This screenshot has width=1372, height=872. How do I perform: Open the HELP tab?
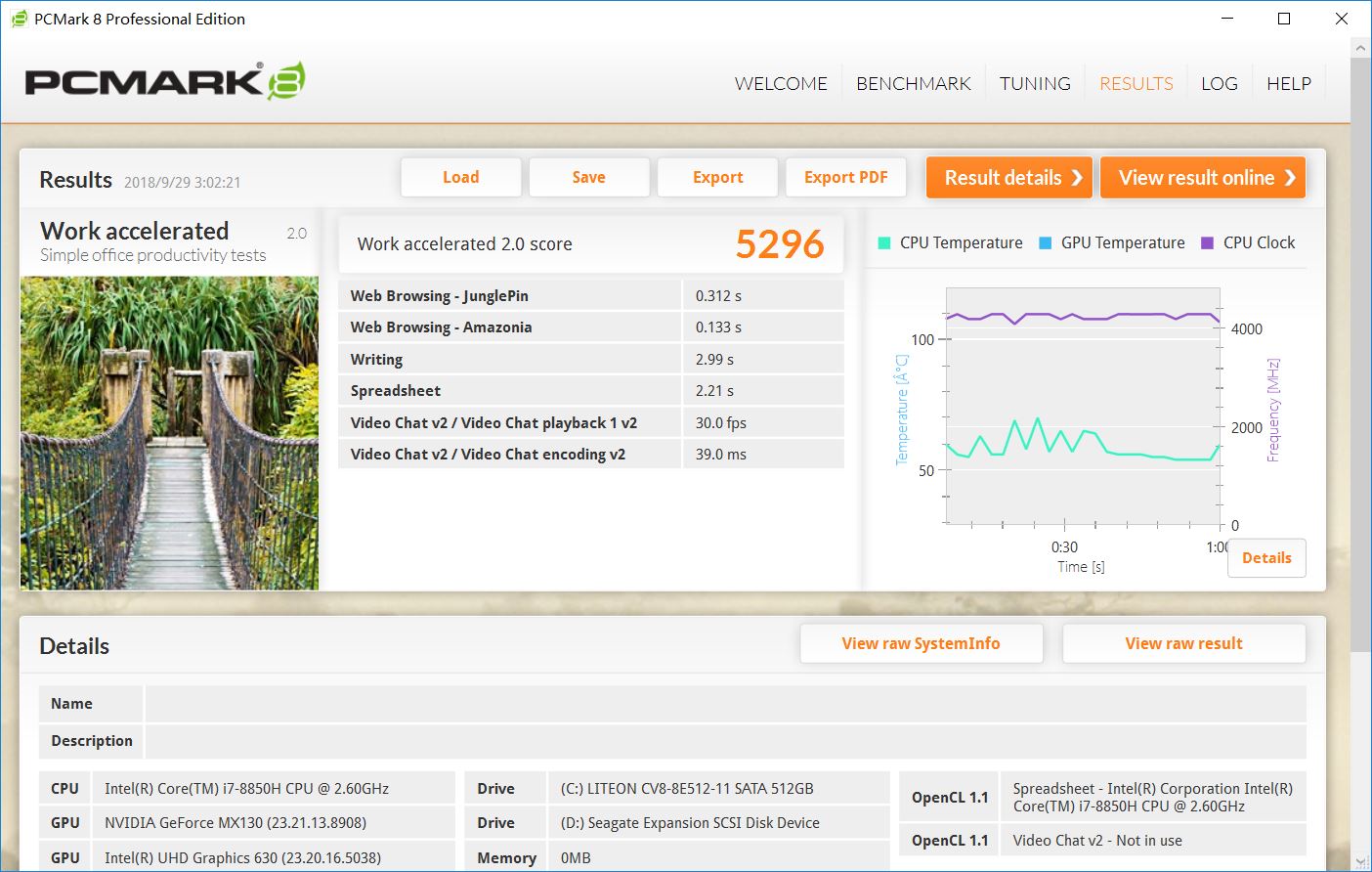1289,84
